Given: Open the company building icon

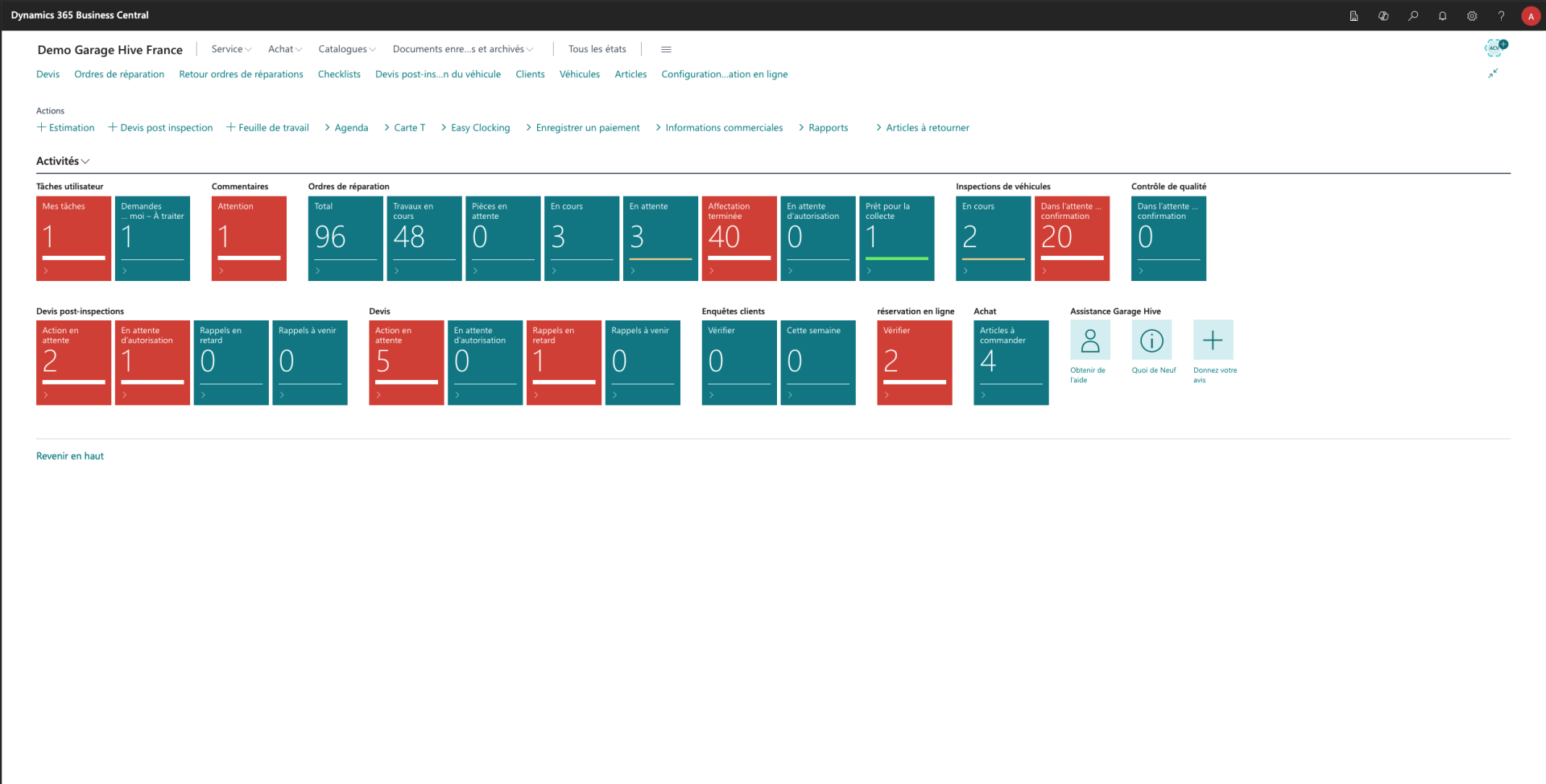Looking at the screenshot, I should [x=1354, y=15].
